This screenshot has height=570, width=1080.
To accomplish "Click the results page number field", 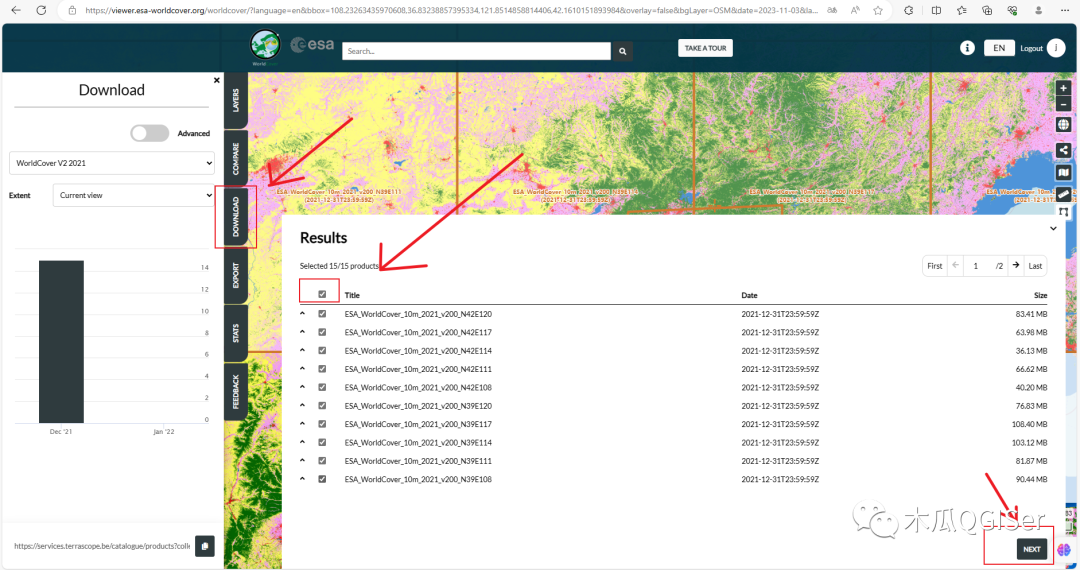I will (x=975, y=266).
